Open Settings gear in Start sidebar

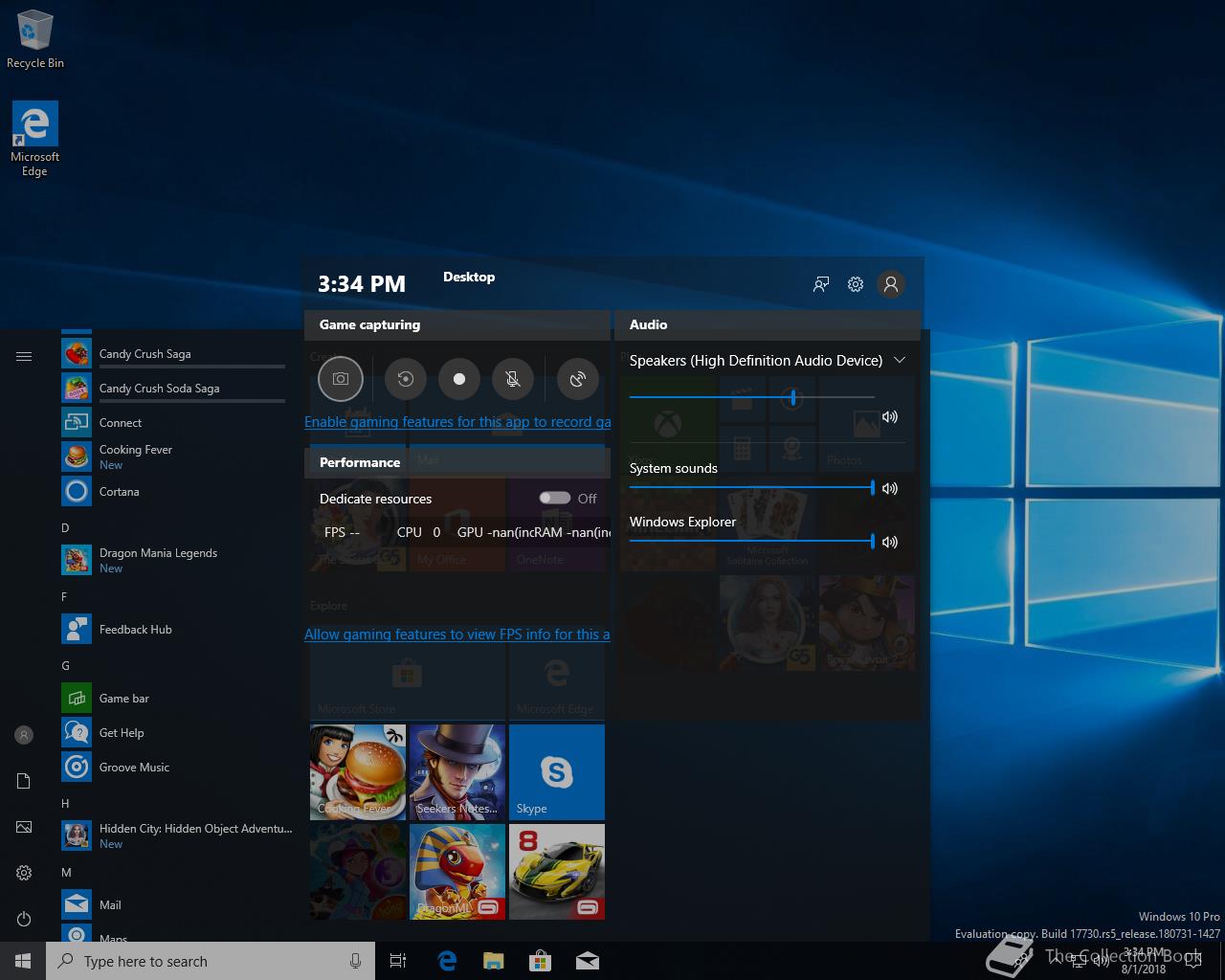(24, 873)
